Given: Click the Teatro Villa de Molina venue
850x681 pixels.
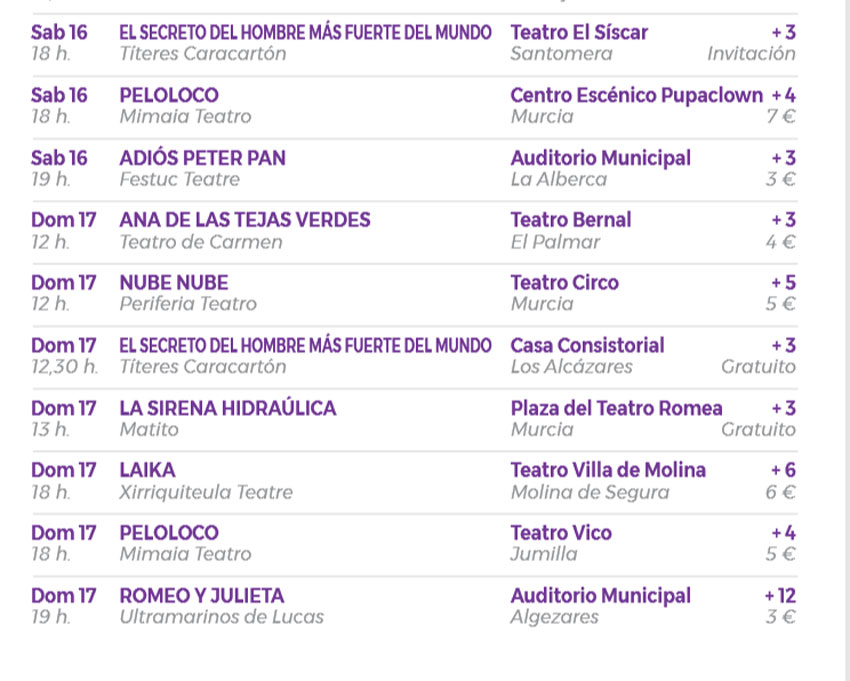Looking at the screenshot, I should point(607,470).
